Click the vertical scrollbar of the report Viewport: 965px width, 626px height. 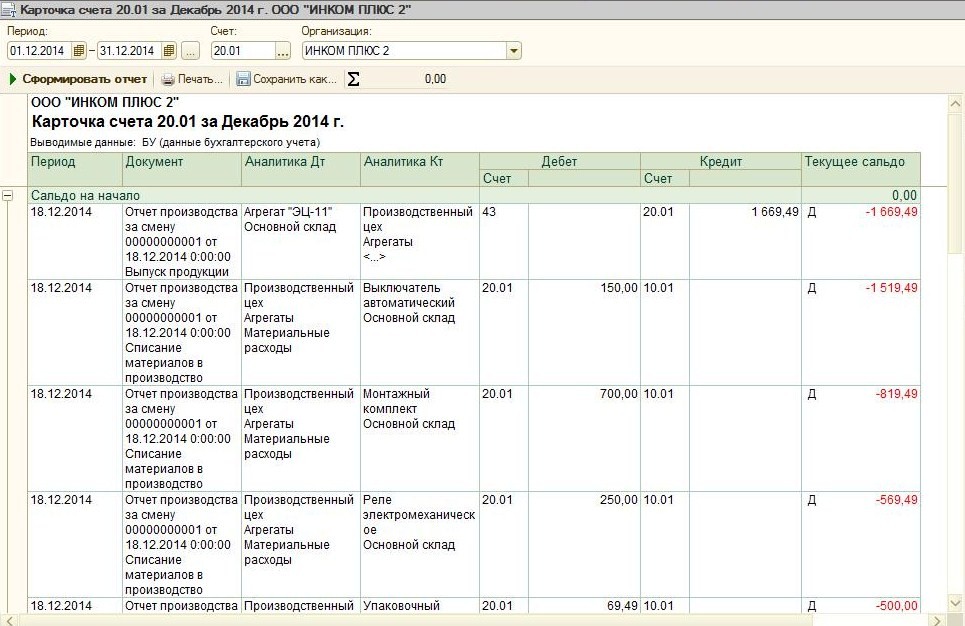point(955,350)
